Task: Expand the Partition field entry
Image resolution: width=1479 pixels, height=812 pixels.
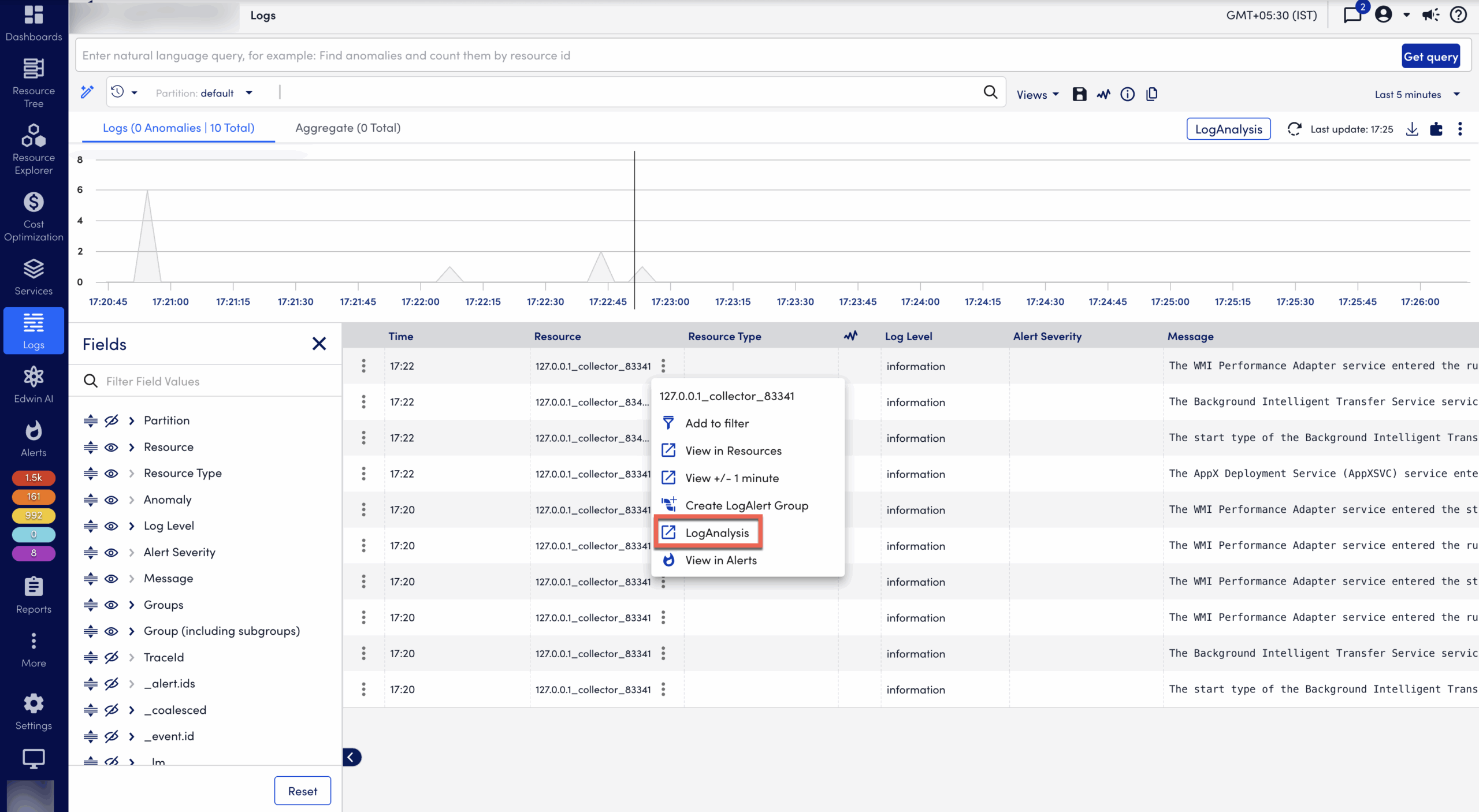Action: tap(131, 420)
